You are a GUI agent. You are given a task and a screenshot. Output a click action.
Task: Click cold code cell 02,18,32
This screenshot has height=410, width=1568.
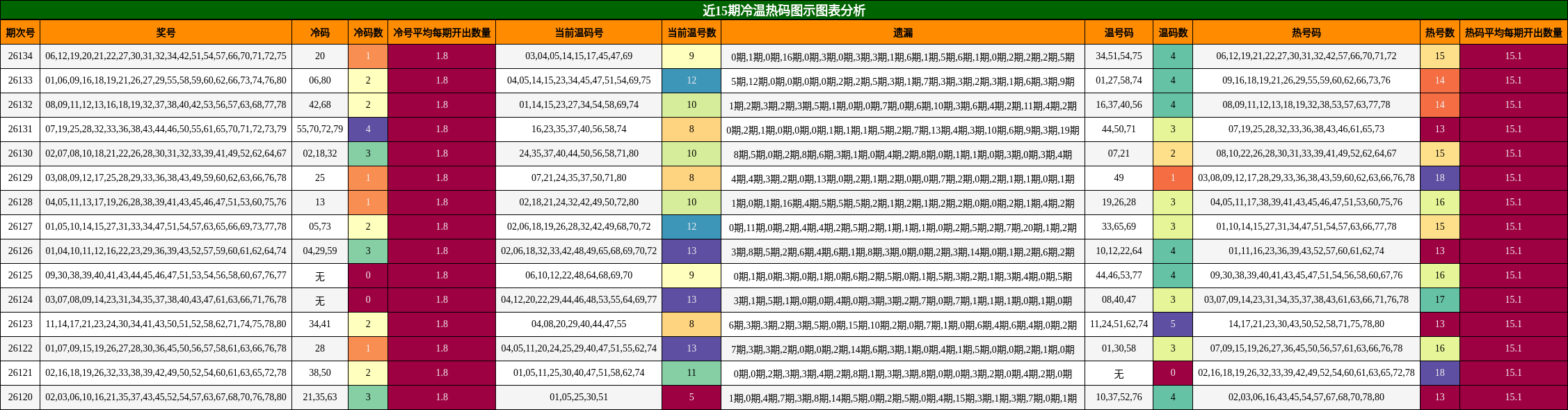[x=320, y=154]
